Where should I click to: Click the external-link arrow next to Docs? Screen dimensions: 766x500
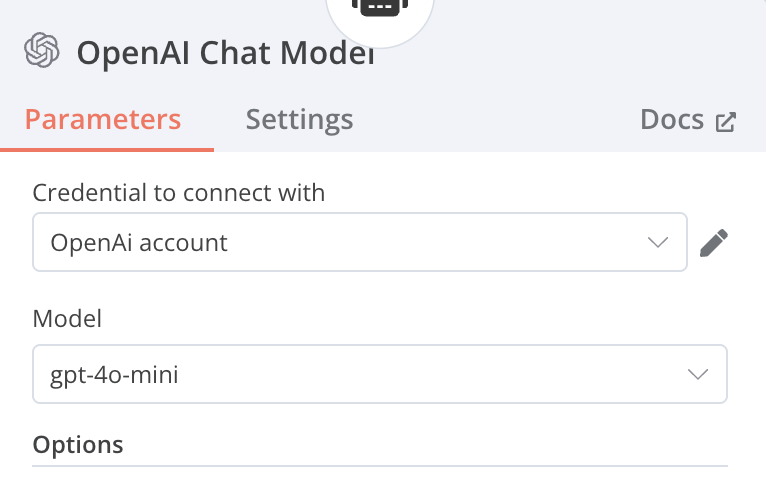(726, 122)
